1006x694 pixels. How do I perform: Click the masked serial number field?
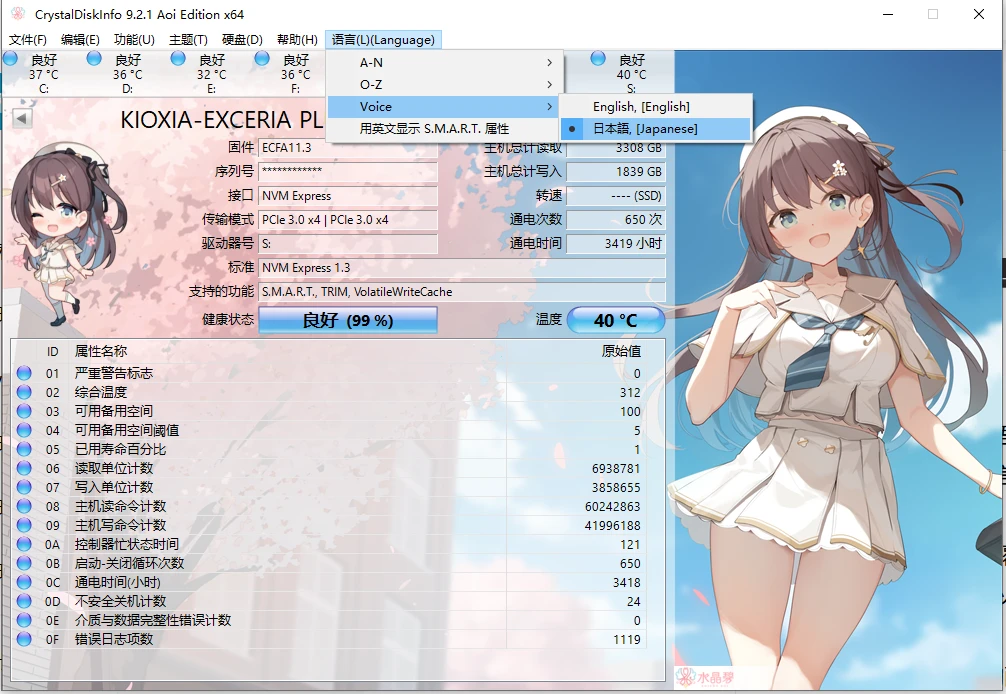tap(348, 171)
